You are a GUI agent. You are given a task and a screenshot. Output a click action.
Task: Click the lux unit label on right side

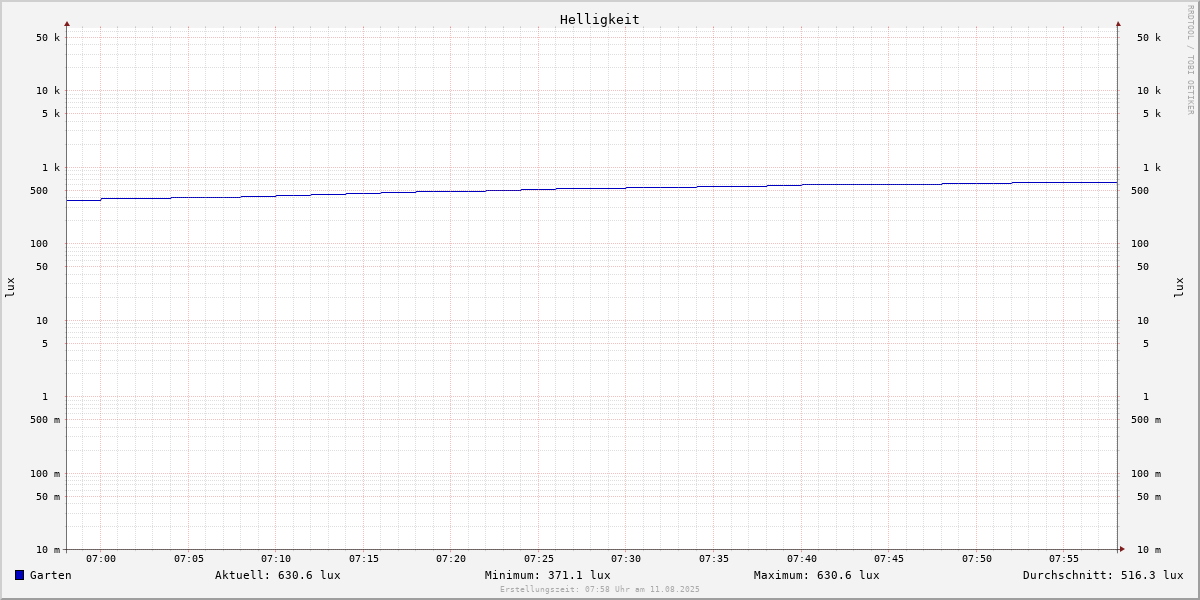(1179, 287)
